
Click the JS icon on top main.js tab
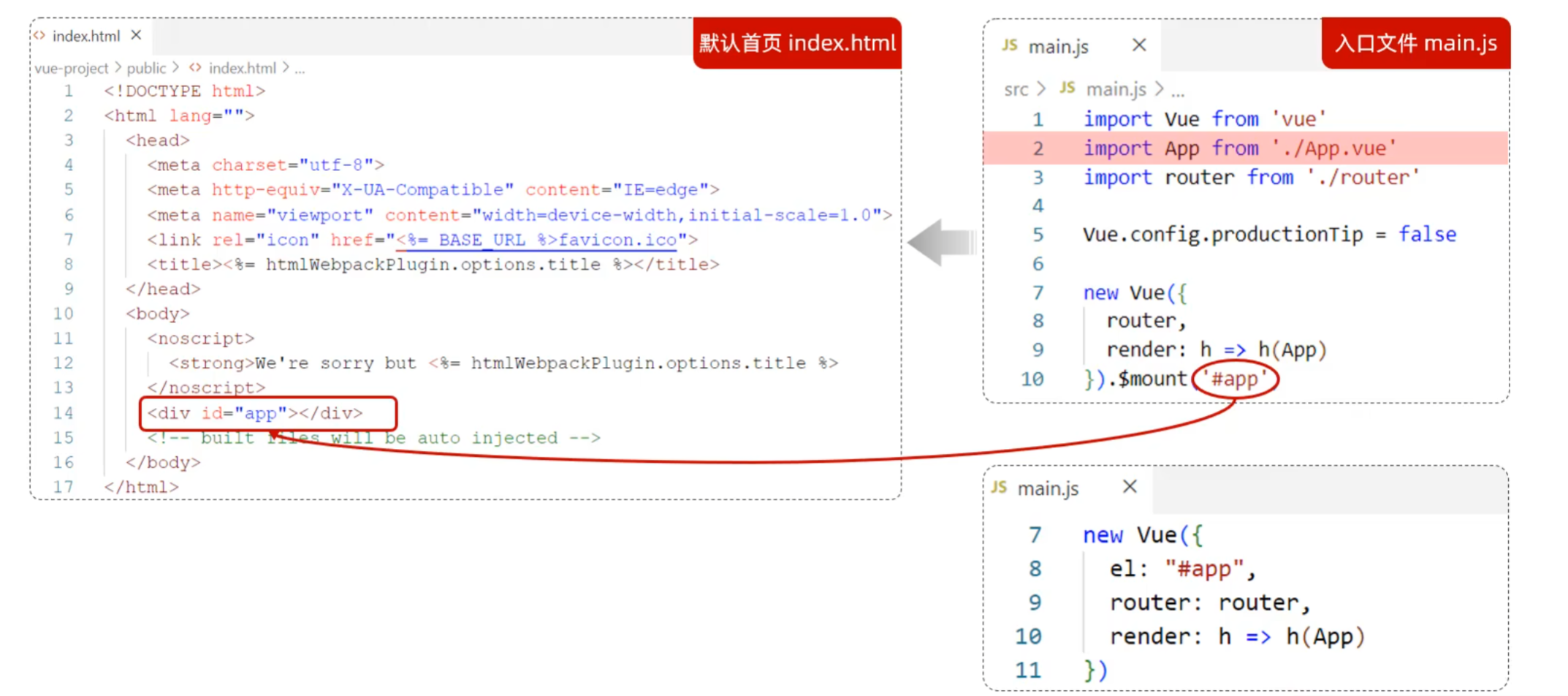click(x=1010, y=45)
